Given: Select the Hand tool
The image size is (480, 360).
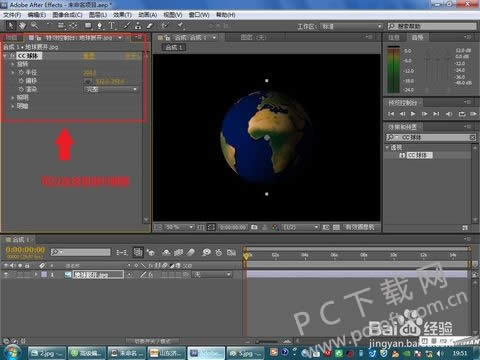Looking at the screenshot, I should tap(22, 26).
